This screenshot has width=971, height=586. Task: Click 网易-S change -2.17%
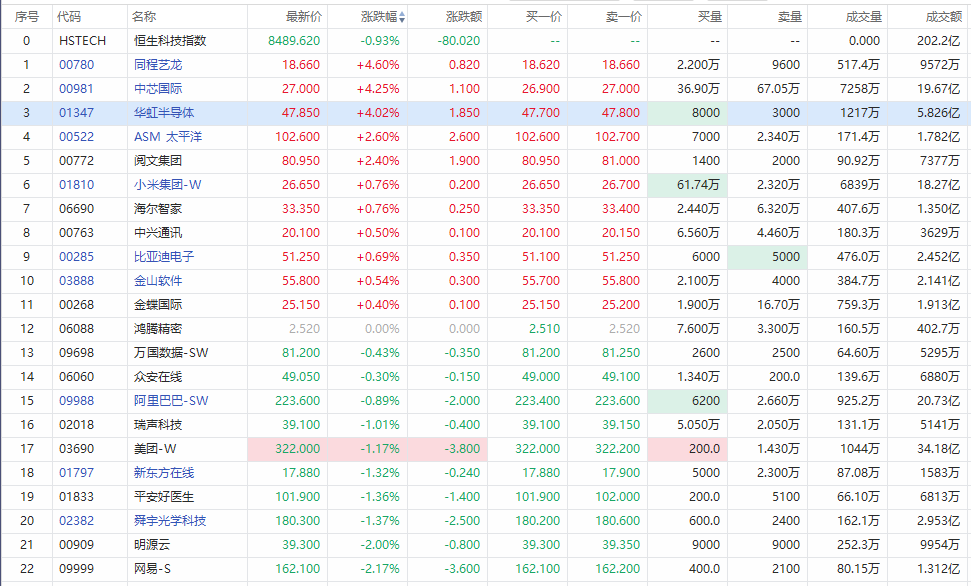[380, 569]
